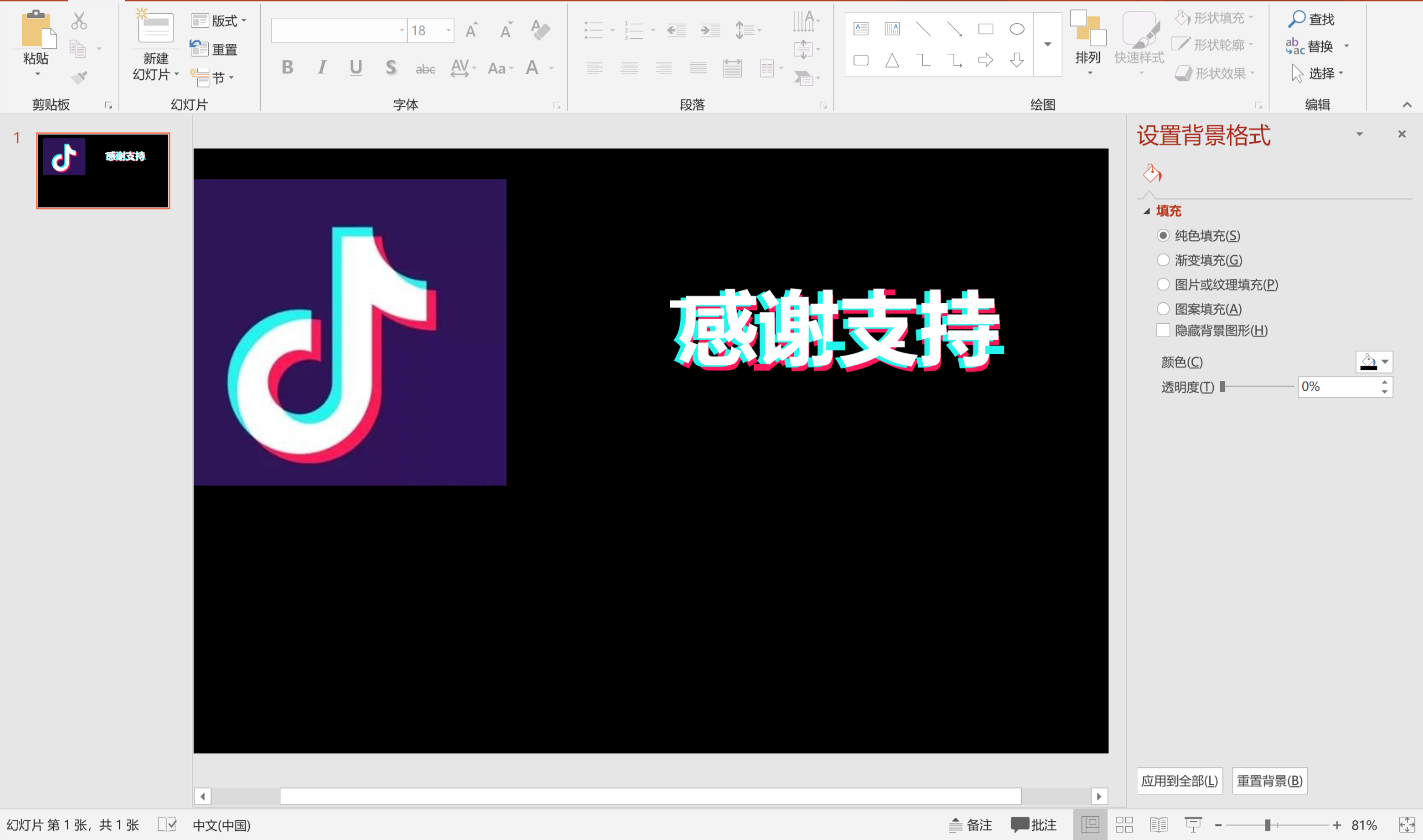Click the New Slide icon
This screenshot has height=840, width=1423.
click(x=155, y=26)
